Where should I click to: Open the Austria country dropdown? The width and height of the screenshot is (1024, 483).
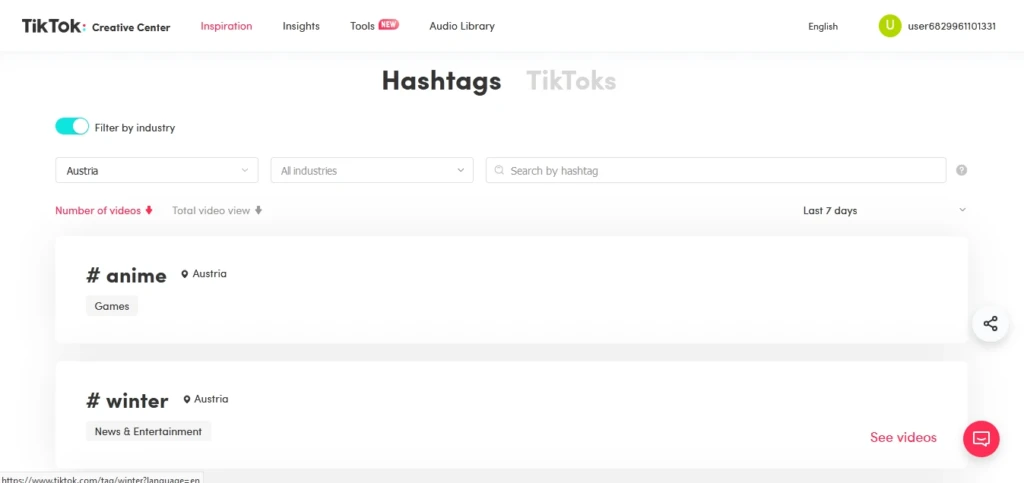pos(157,170)
